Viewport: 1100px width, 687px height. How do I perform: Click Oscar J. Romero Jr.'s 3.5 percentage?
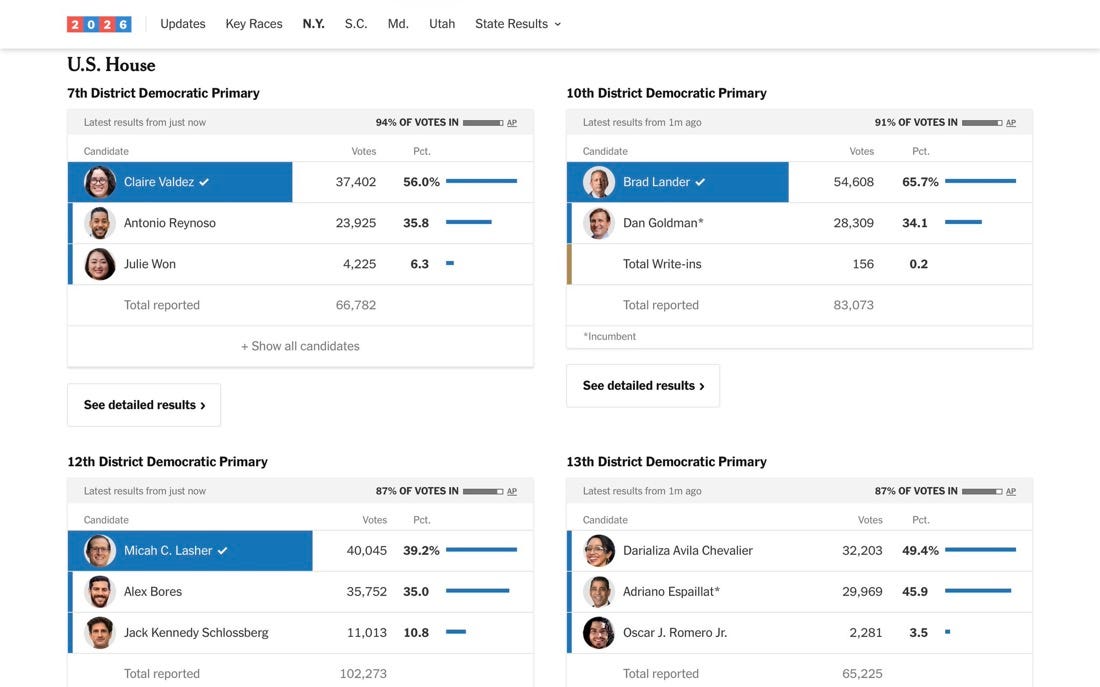918,633
